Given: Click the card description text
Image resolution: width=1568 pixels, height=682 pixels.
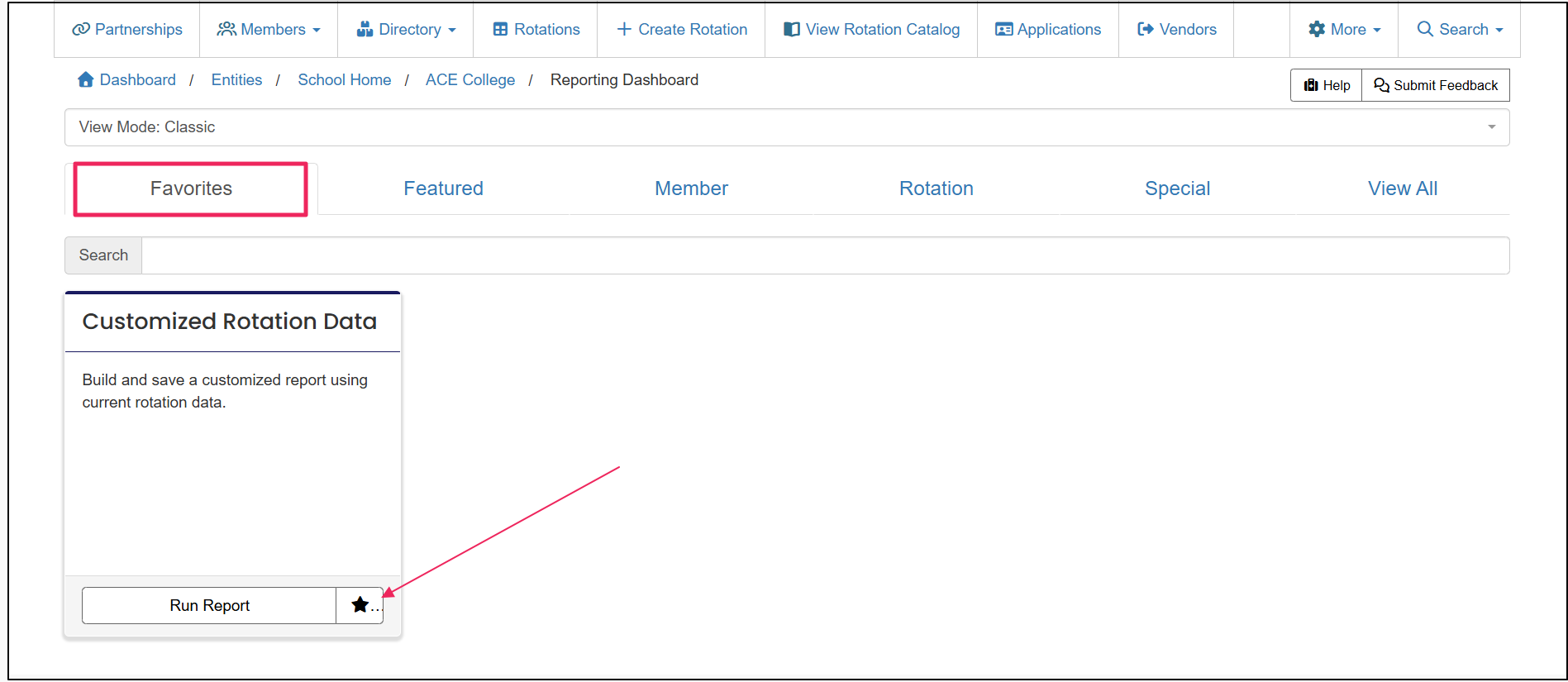Looking at the screenshot, I should pos(225,391).
